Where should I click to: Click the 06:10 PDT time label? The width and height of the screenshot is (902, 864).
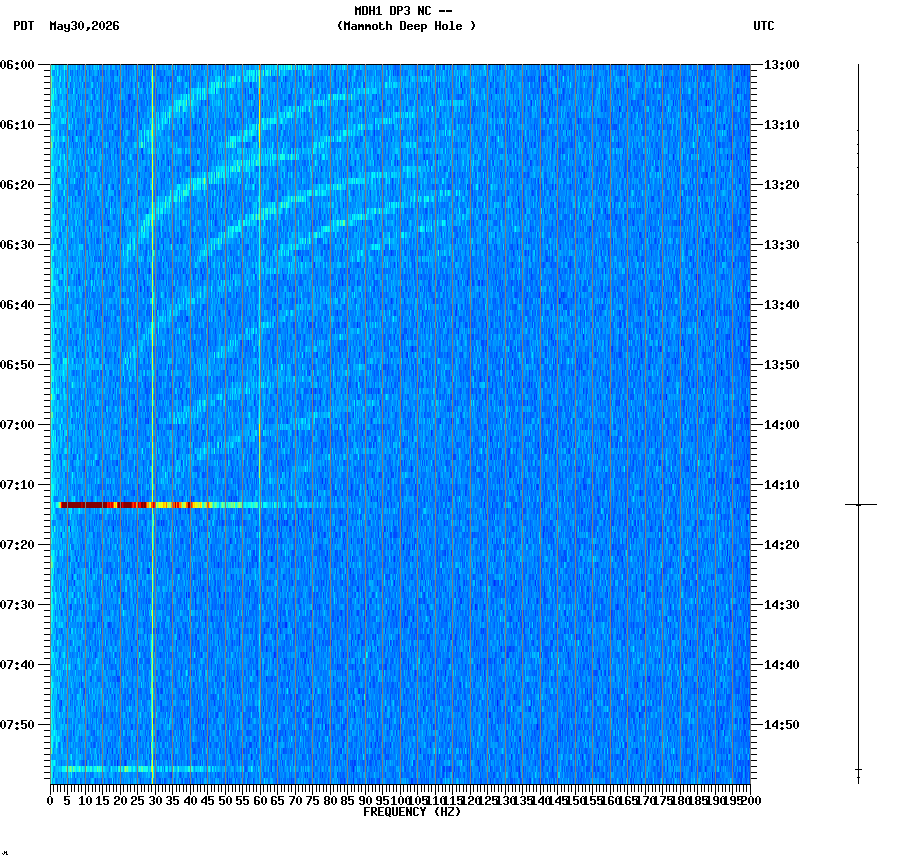click(x=17, y=125)
